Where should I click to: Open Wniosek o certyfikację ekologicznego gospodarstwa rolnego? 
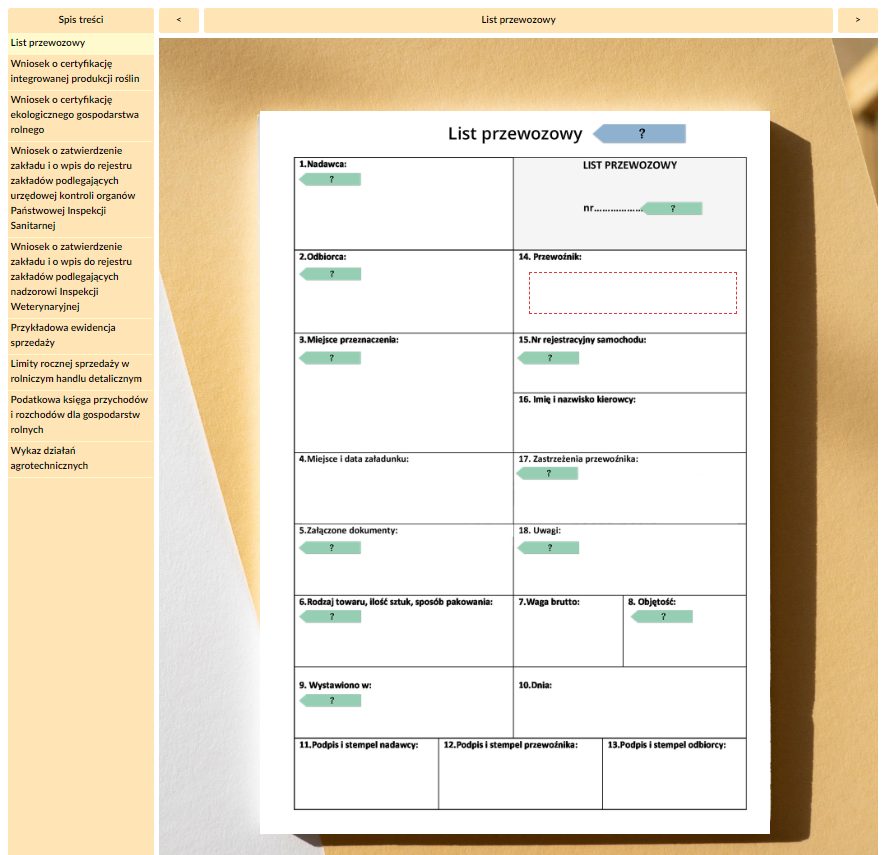[x=81, y=115]
